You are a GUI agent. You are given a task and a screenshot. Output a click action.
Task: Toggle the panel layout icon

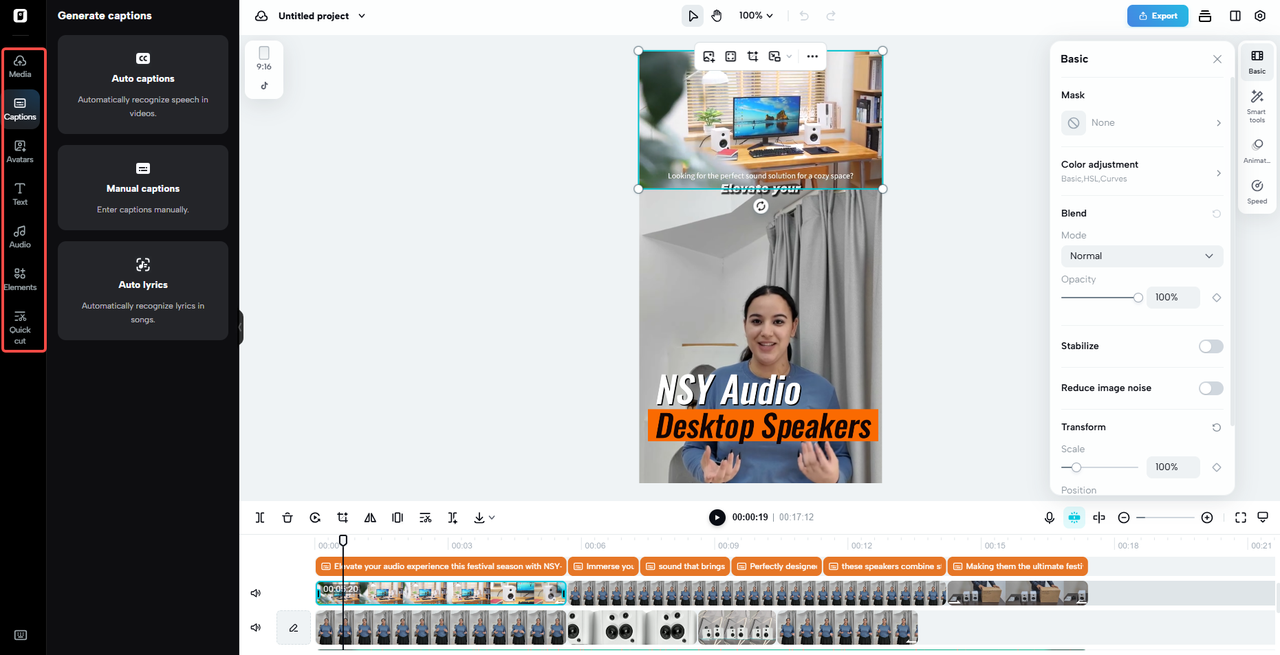pos(1235,16)
